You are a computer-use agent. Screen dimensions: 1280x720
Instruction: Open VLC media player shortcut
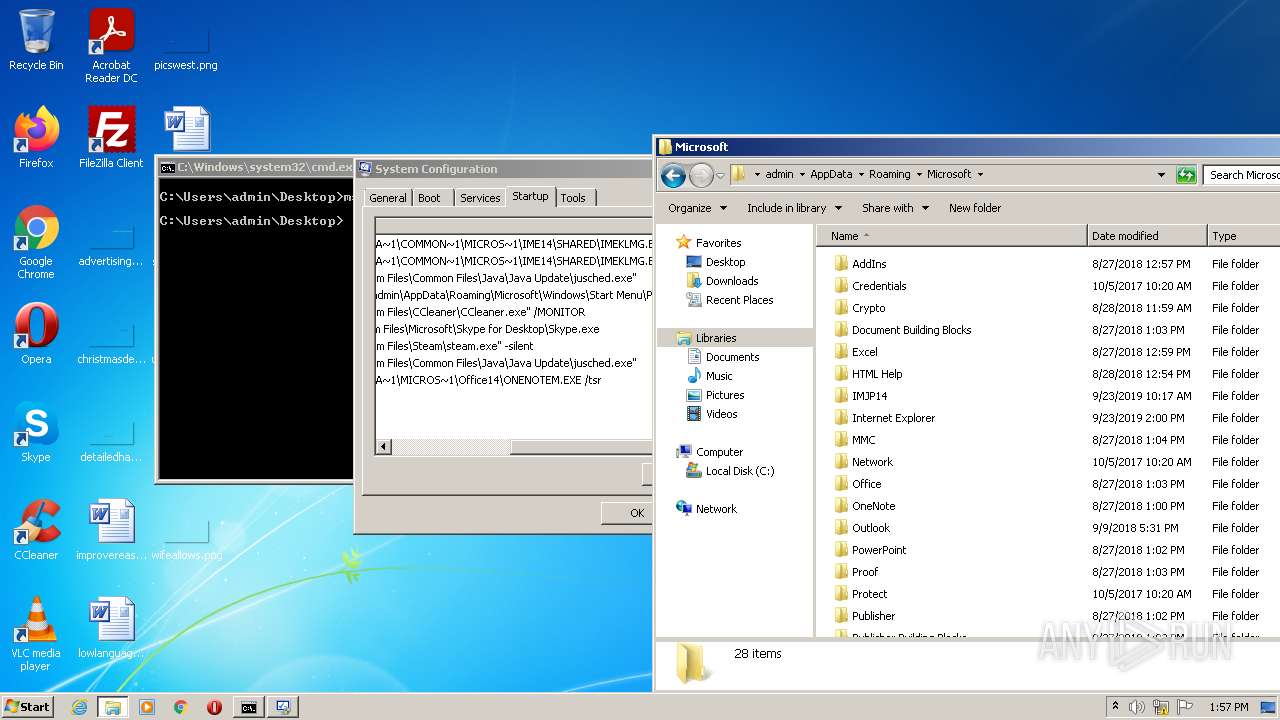[x=36, y=634]
